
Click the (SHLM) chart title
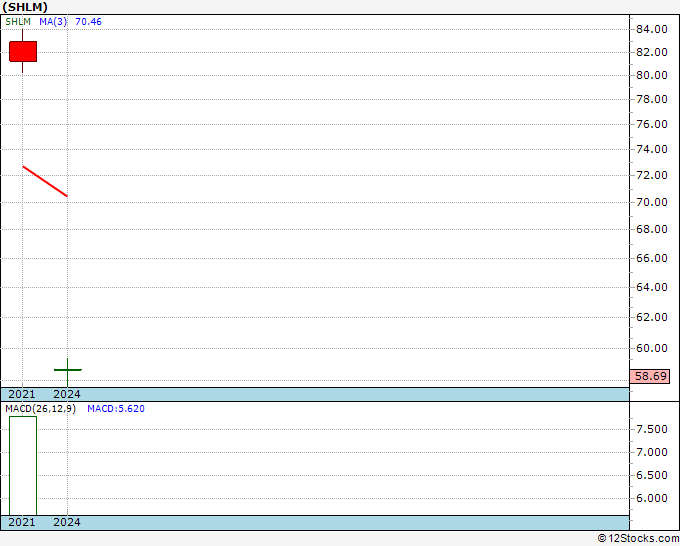(25, 7)
